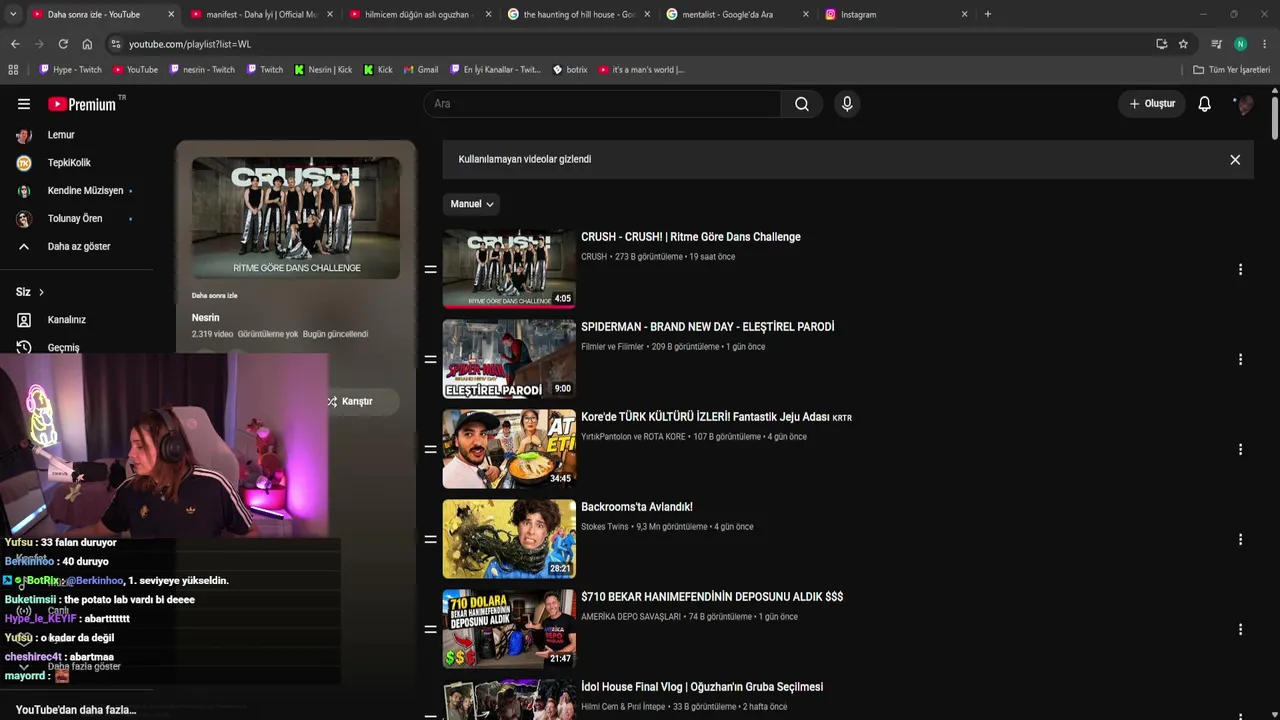
Task: Open the notifications bell
Action: click(1205, 104)
